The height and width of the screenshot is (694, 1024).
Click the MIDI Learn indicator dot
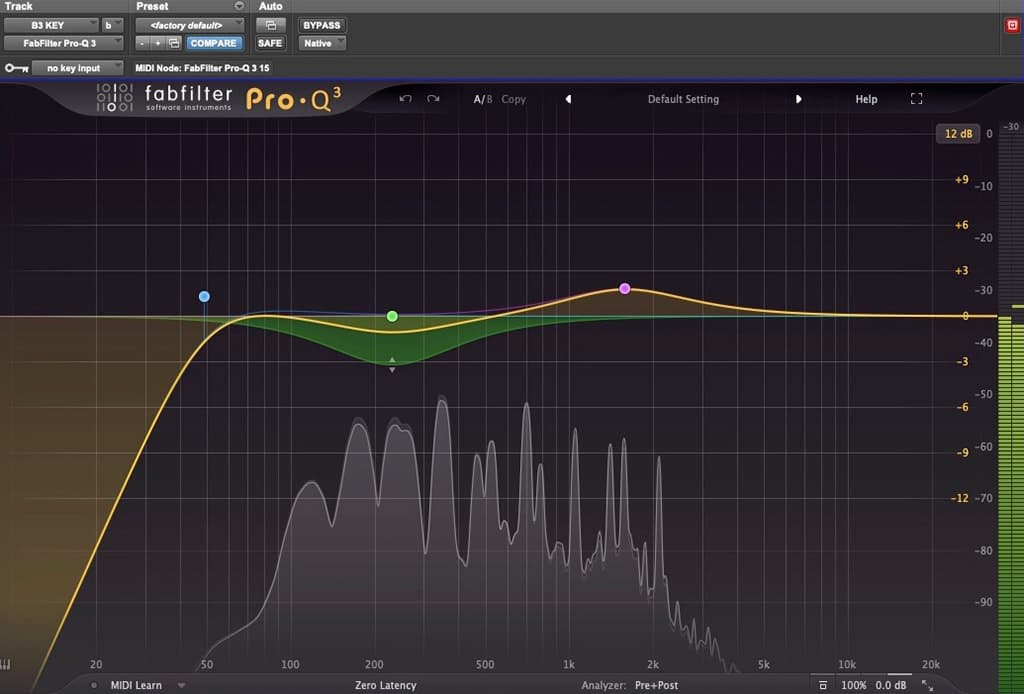coord(94,686)
